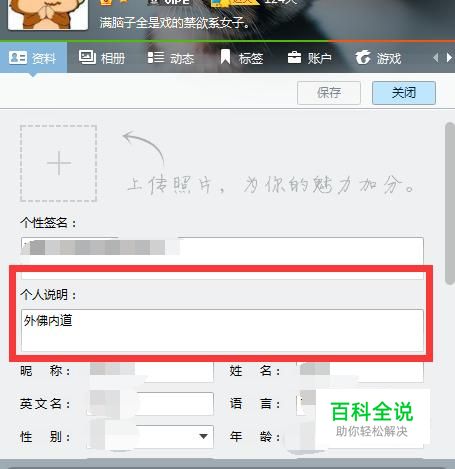Click the right tab-scroll arrow
The image size is (455, 469).
(x=449, y=58)
